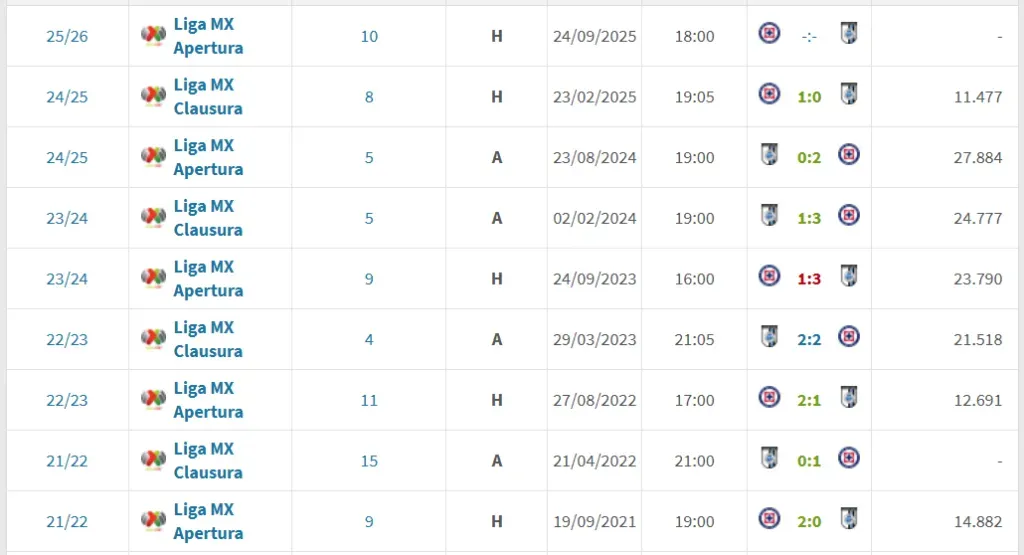The width and height of the screenshot is (1024, 555).
Task: Open the 1:3 red result from 24/09/2023
Action: coord(809,279)
